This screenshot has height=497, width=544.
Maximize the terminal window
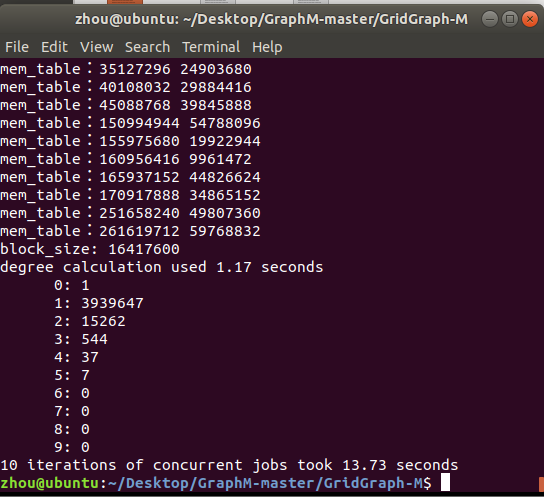pos(510,19)
